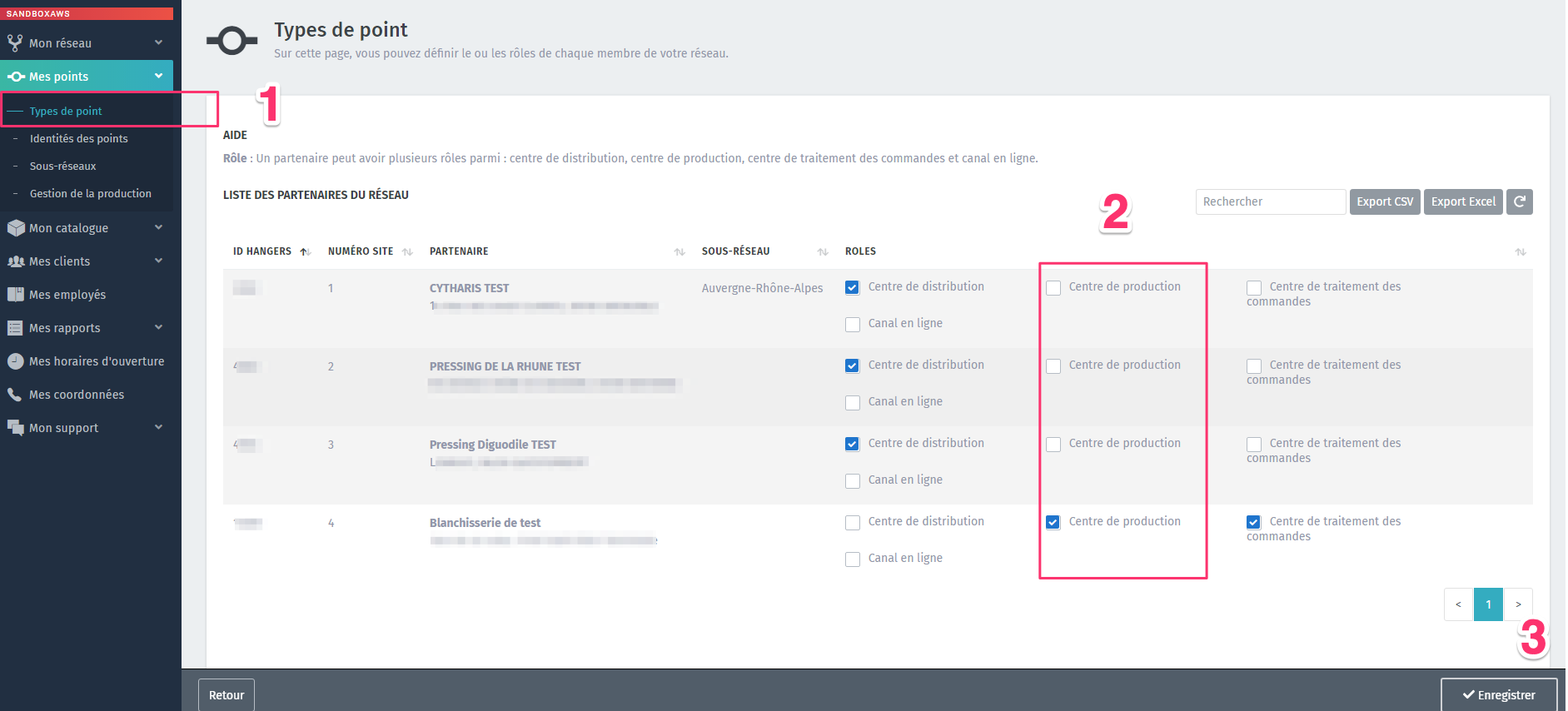This screenshot has width=1568, height=711.
Task: Sort by ID HANGERS column arrow
Action: (x=305, y=251)
